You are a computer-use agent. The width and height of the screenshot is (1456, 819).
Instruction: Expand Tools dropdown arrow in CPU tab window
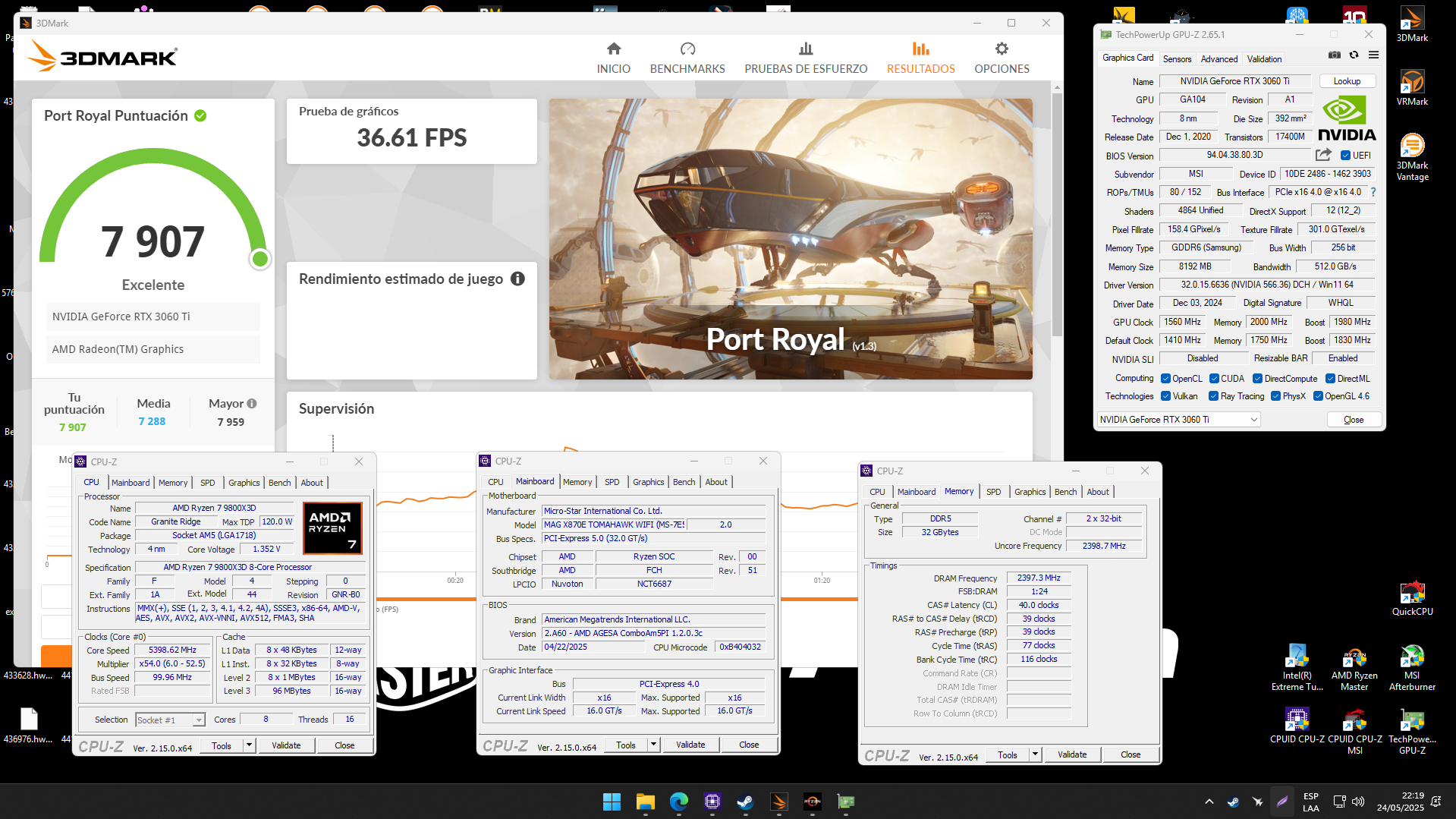249,745
